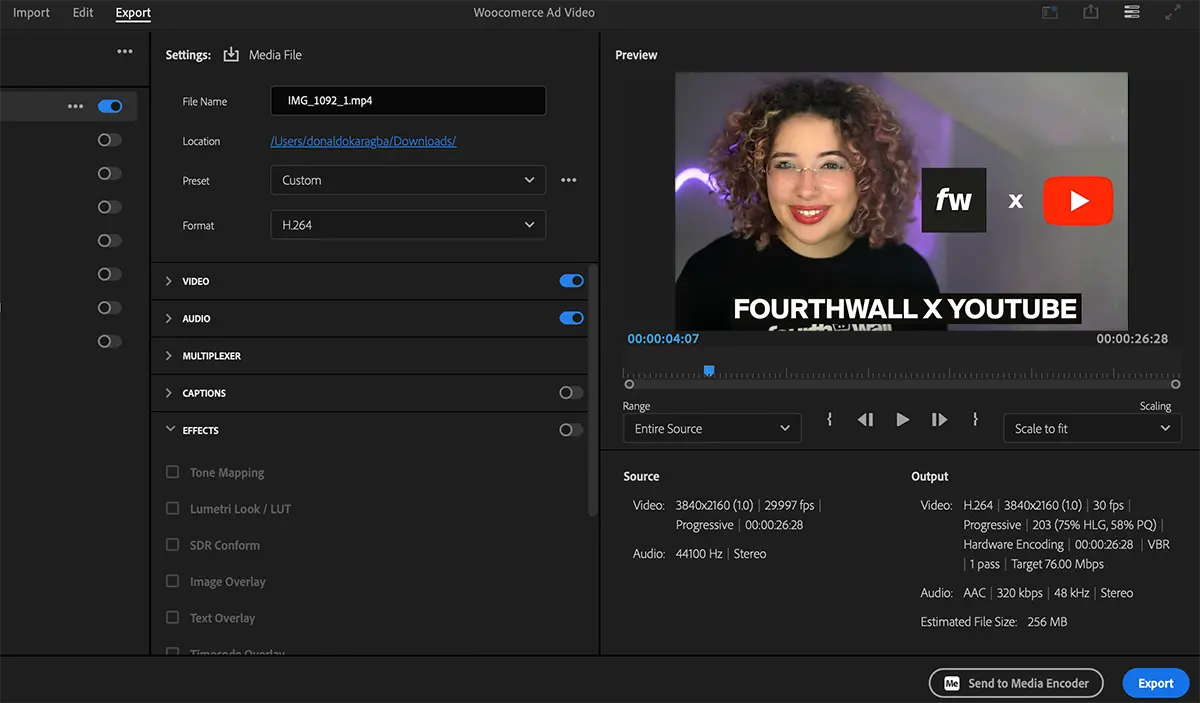
Task: Click the File Name input field
Action: [408, 101]
